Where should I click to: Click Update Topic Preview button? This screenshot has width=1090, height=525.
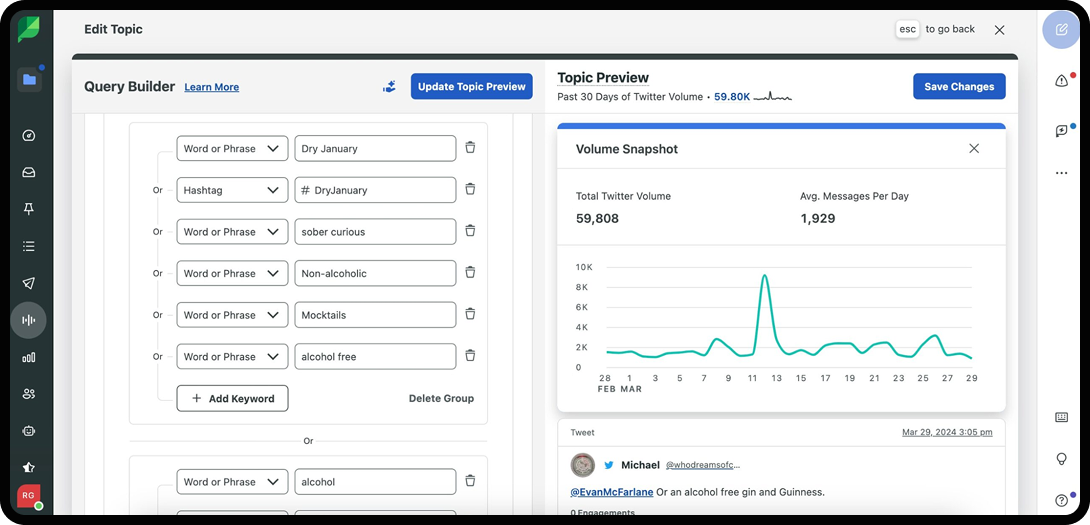point(471,87)
